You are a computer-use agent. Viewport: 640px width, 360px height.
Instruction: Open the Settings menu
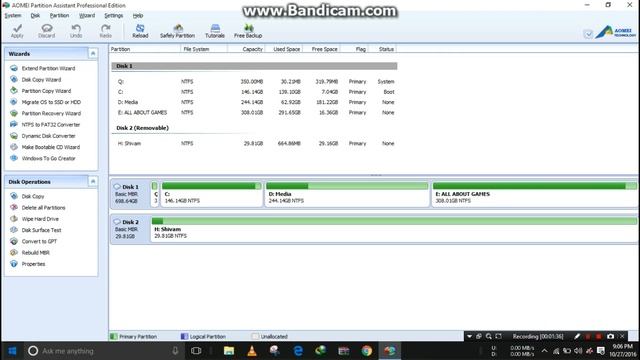(113, 15)
